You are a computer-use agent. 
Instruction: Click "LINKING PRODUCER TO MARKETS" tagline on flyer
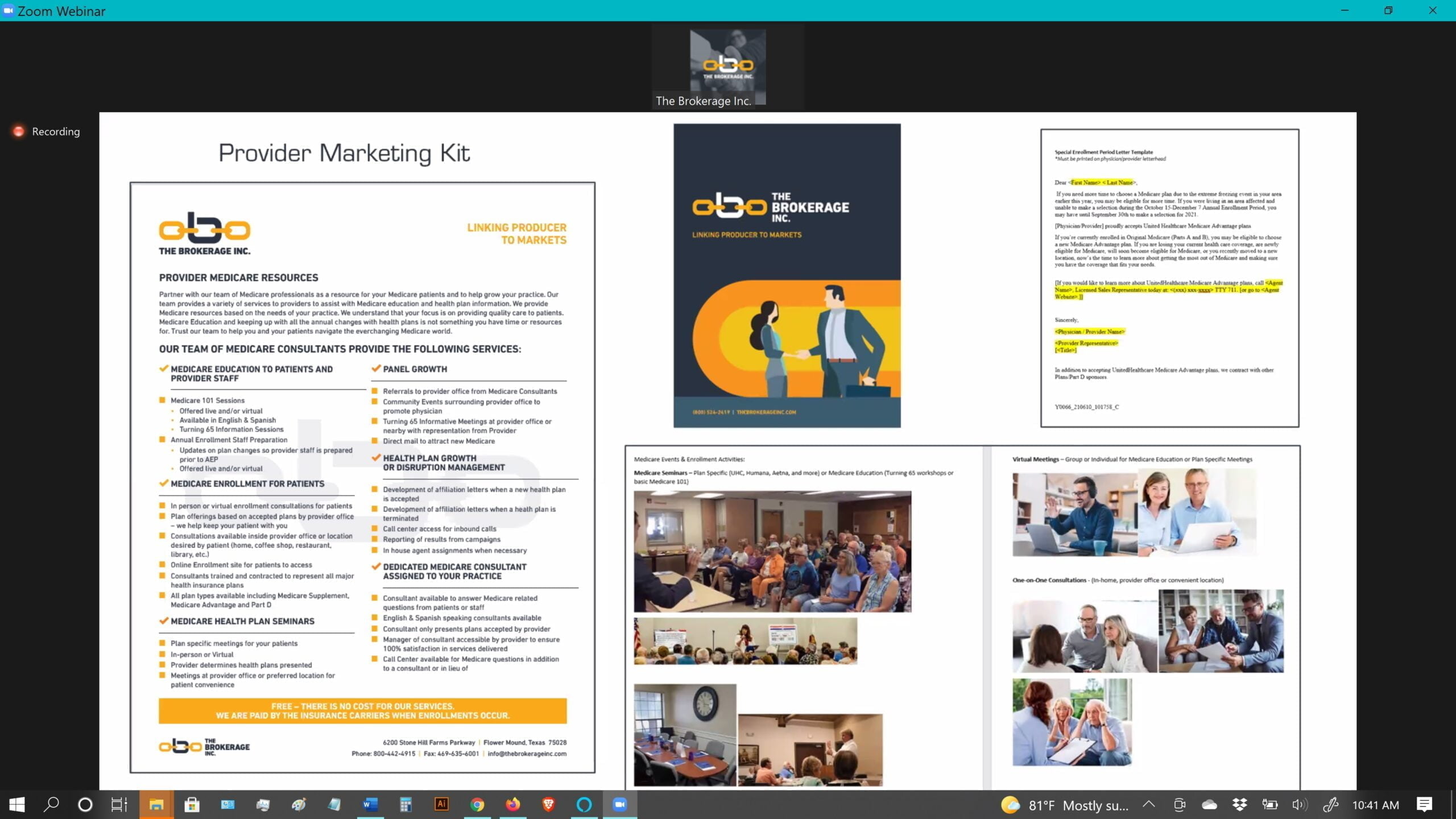tap(516, 234)
